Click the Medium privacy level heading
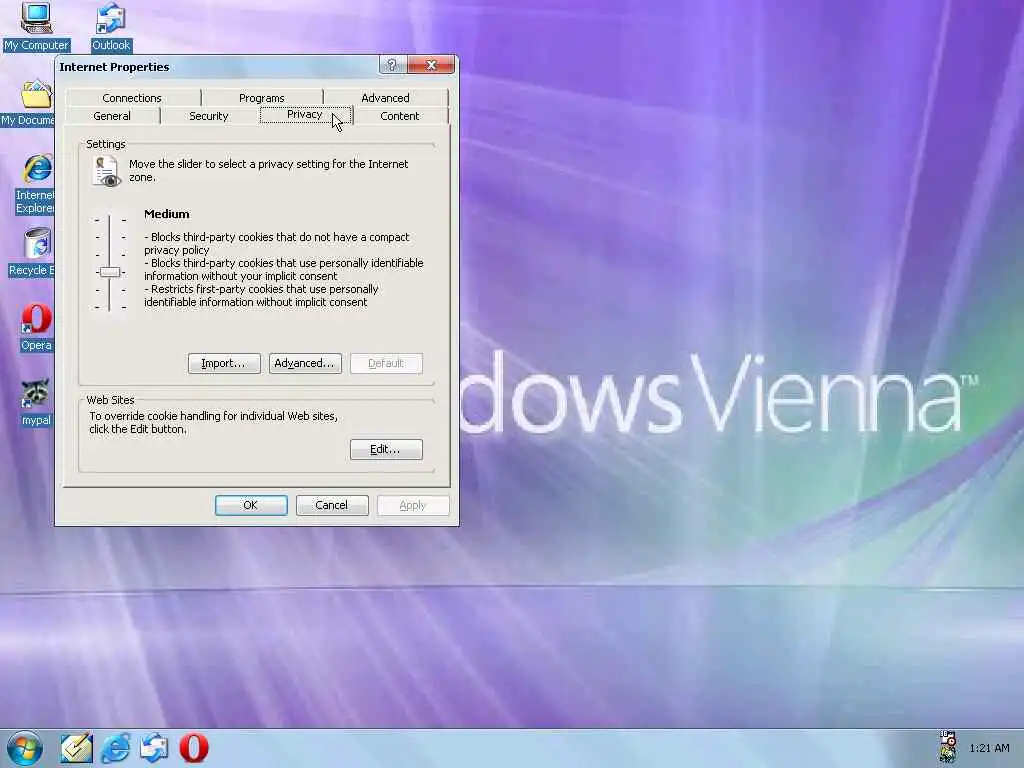 167,214
